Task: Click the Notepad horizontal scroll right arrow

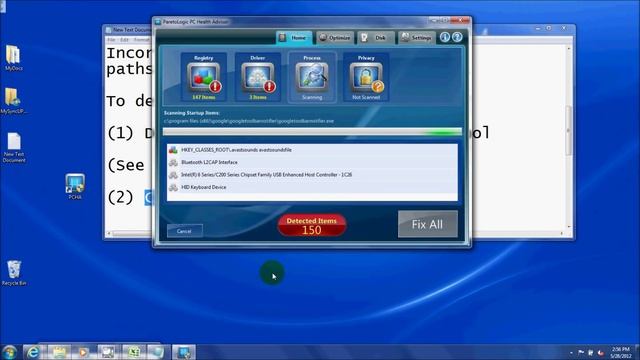Action: (x=561, y=233)
